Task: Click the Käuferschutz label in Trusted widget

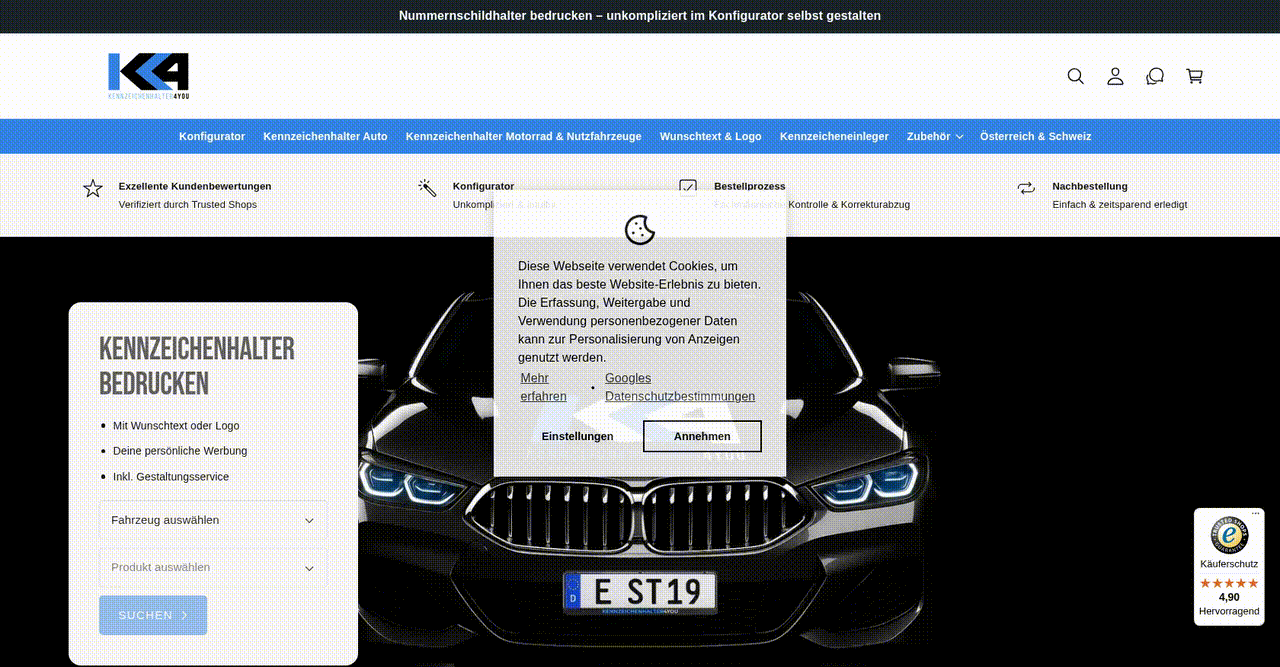Action: click(x=1229, y=564)
